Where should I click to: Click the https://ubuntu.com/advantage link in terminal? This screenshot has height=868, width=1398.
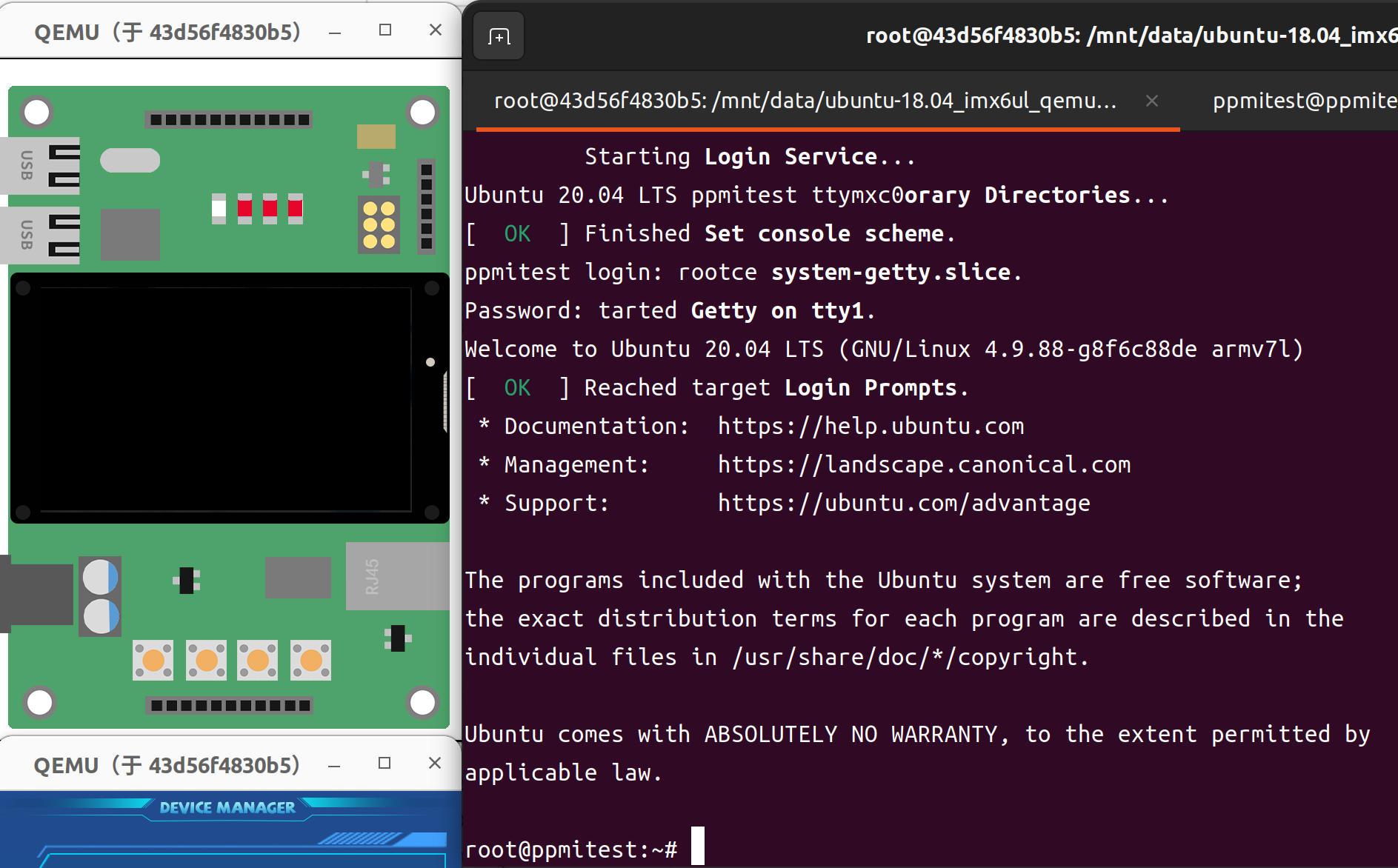[904, 503]
